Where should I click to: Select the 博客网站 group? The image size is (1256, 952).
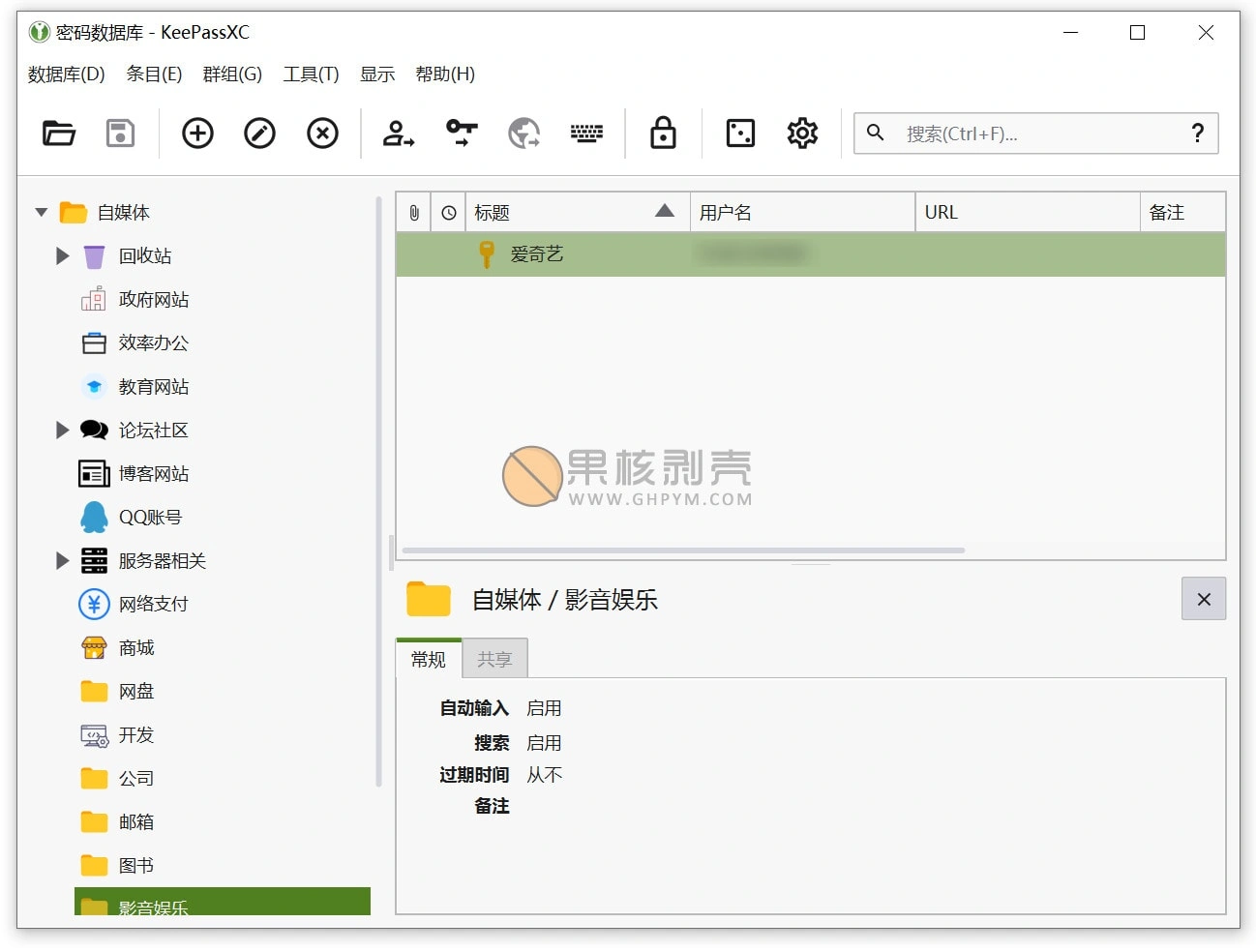pos(154,474)
